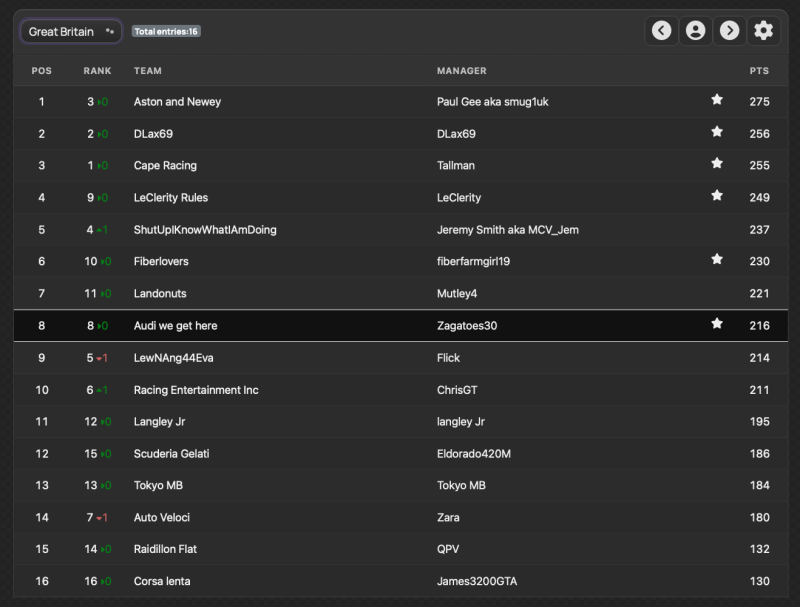
Task: Open team Auto Veloci
Action: 162,518
